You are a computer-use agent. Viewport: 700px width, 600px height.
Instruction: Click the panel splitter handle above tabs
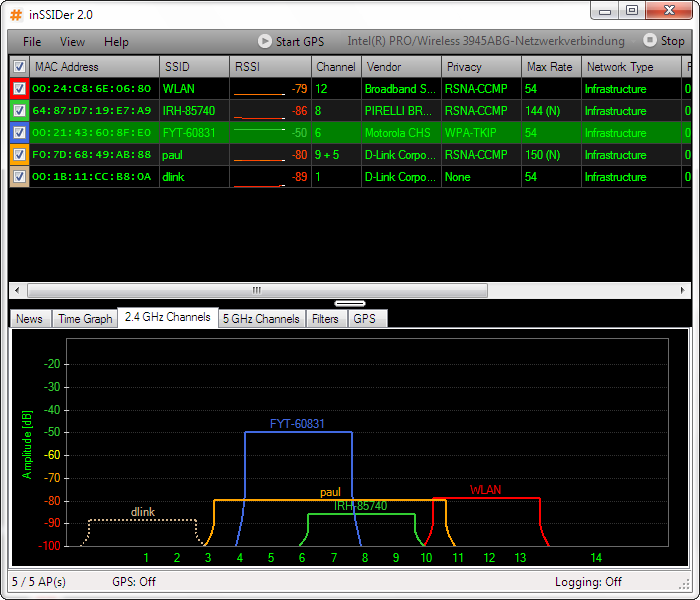tap(350, 303)
